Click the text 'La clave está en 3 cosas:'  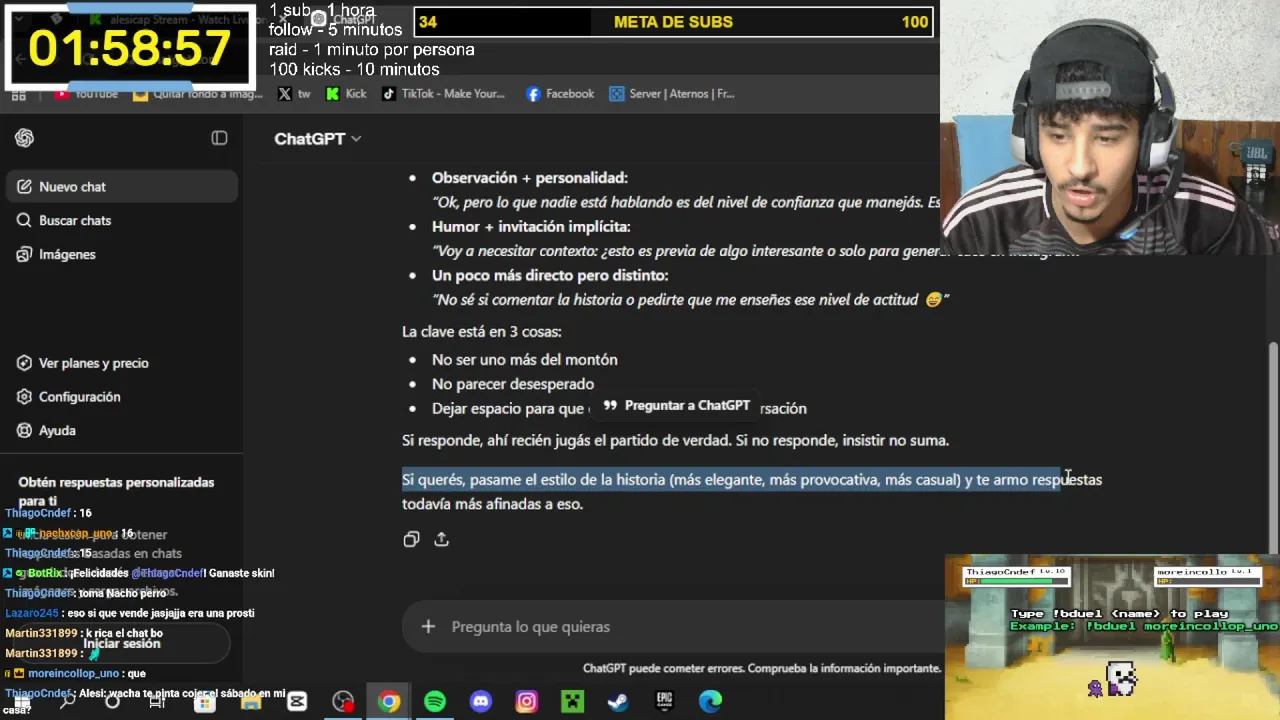tap(482, 332)
